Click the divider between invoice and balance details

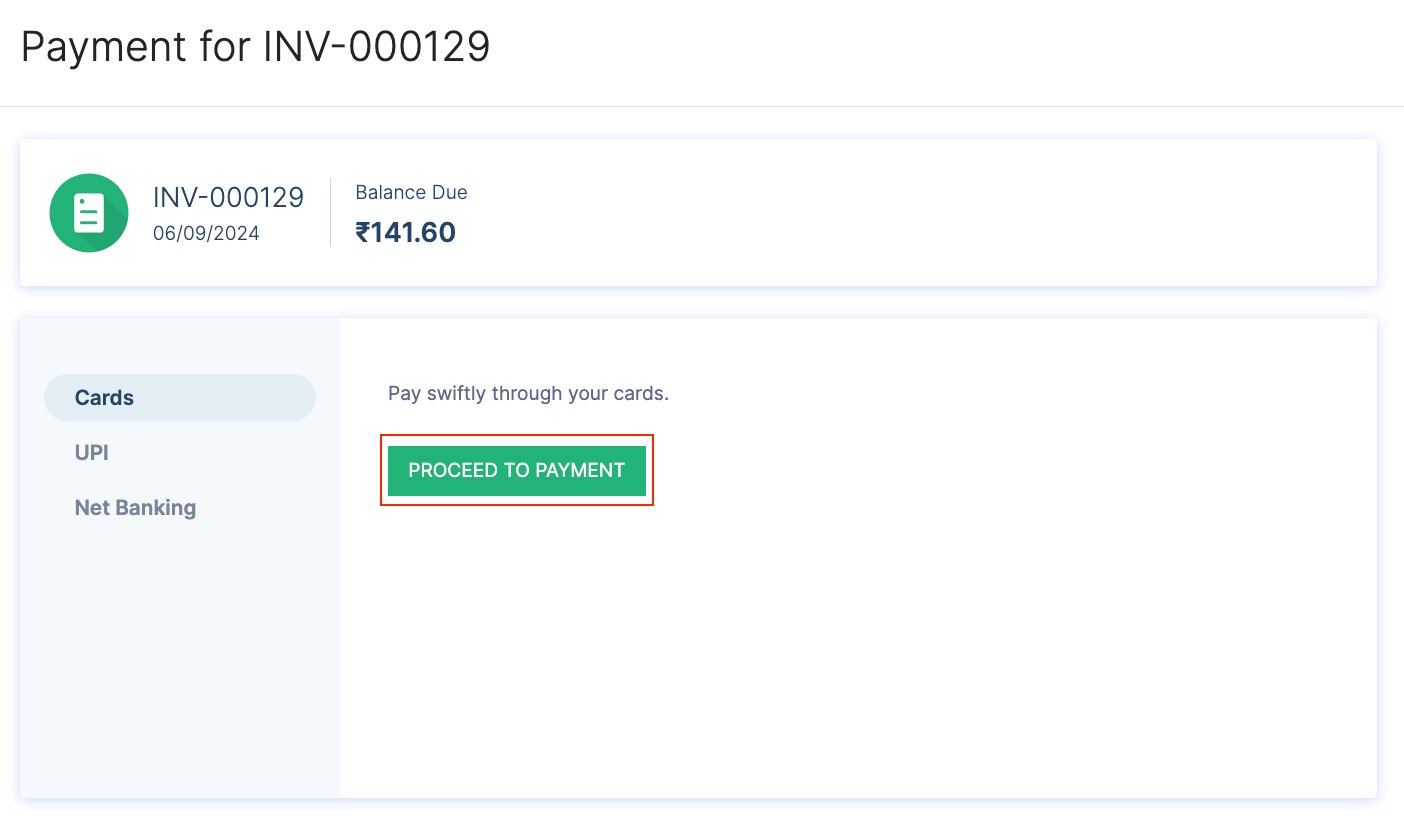[x=332, y=212]
